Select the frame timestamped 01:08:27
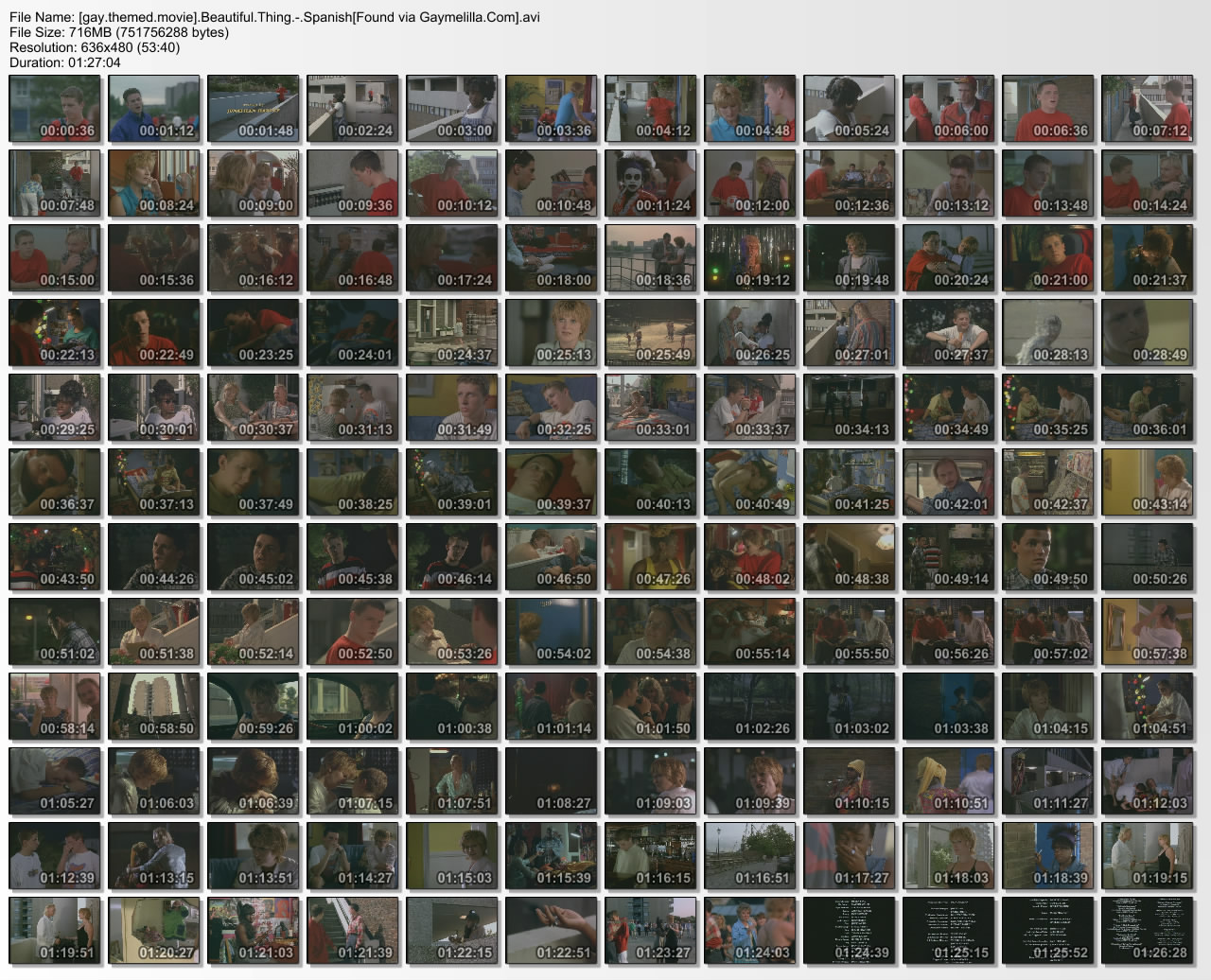Image resolution: width=1211 pixels, height=980 pixels. click(x=552, y=781)
